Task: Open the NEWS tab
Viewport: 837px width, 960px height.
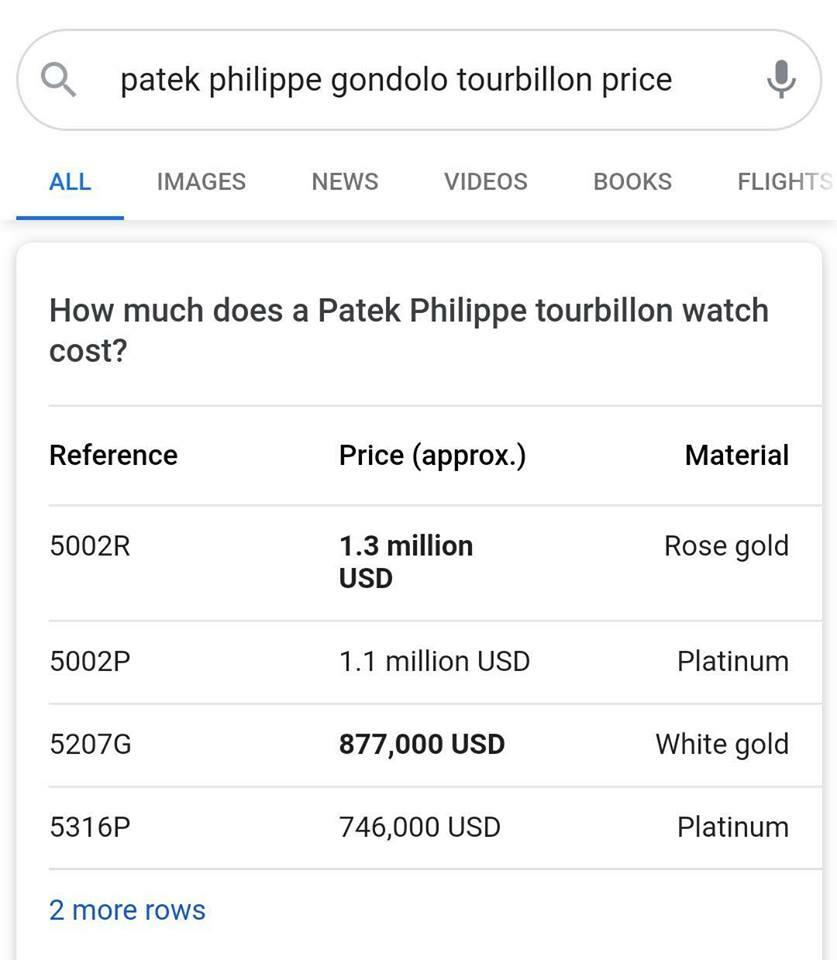Action: (x=345, y=182)
